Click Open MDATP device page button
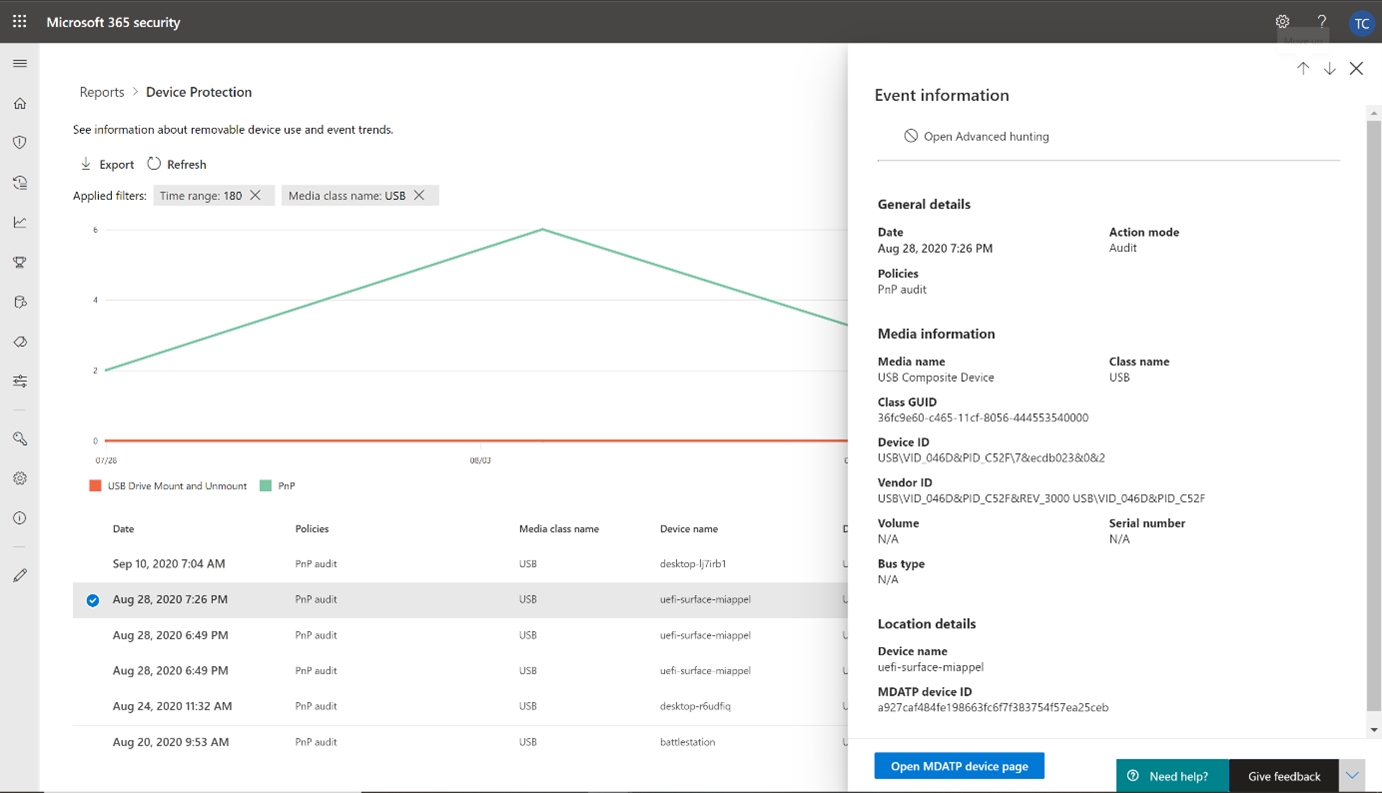Viewport: 1382px width, 793px height. pos(959,766)
